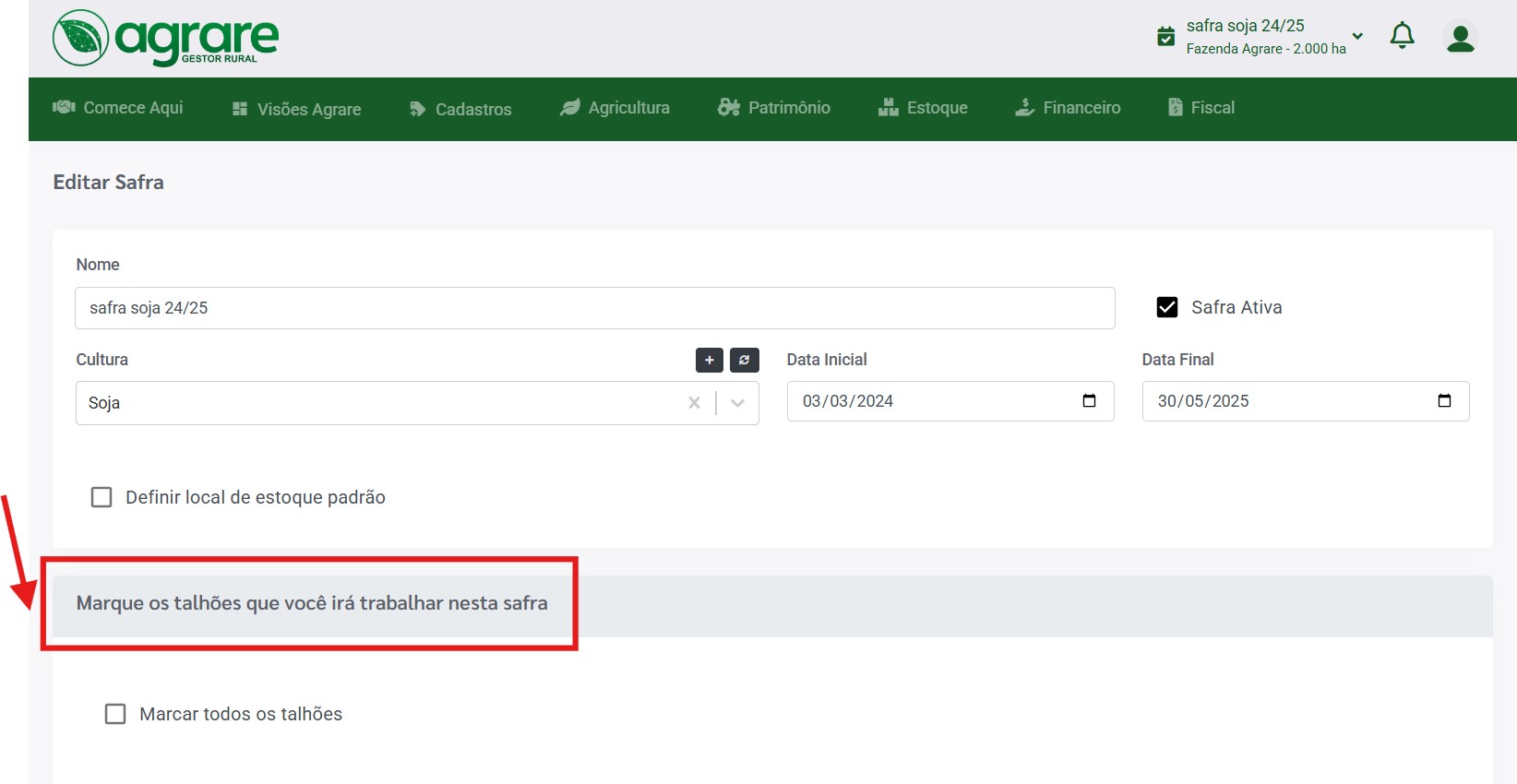Add a new Cultura with plus button

(710, 360)
